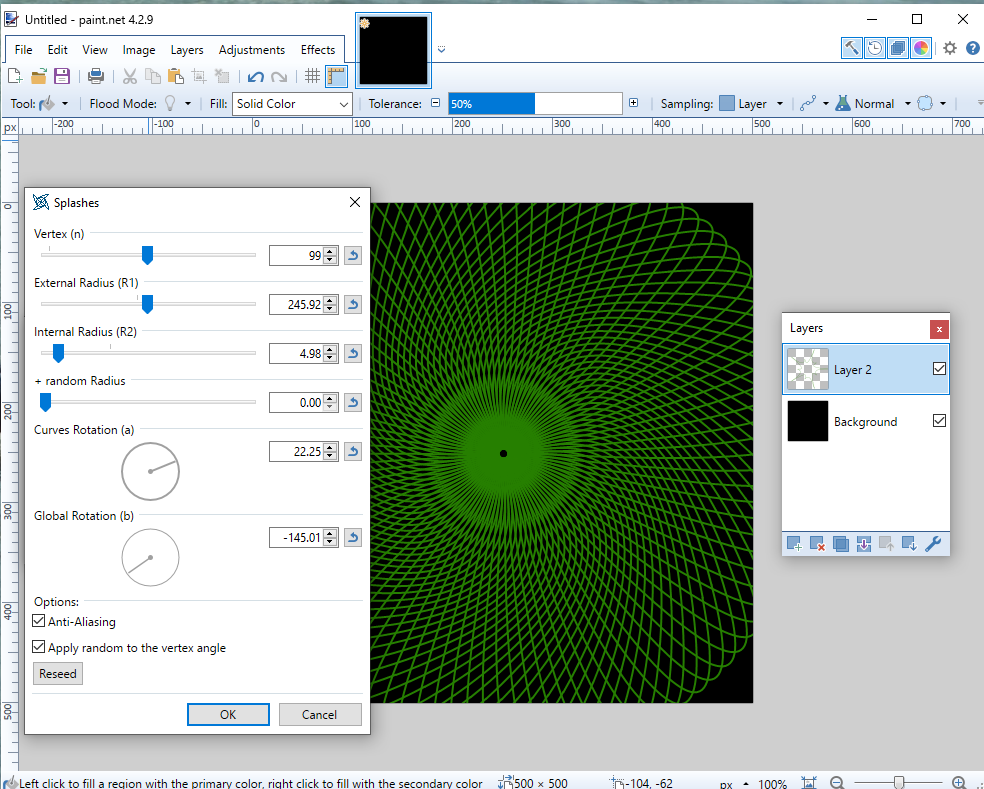Open the Edit menu
Screen dimensions: 984x789
(57, 50)
